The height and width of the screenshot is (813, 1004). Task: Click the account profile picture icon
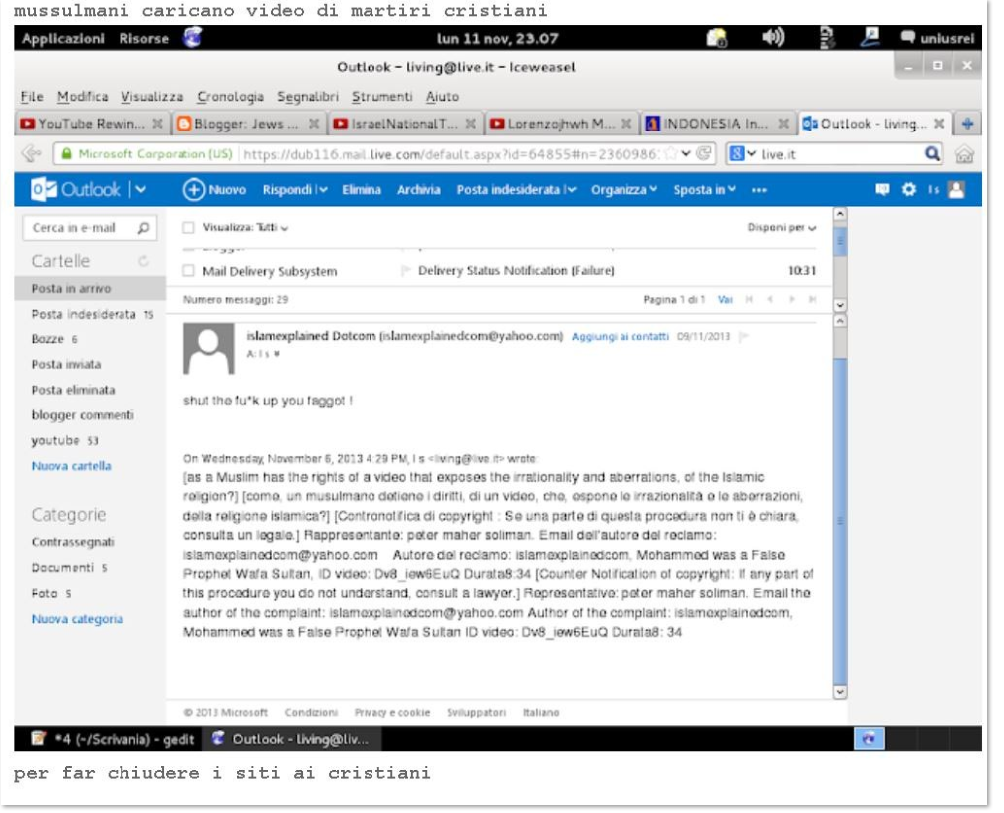point(956,190)
